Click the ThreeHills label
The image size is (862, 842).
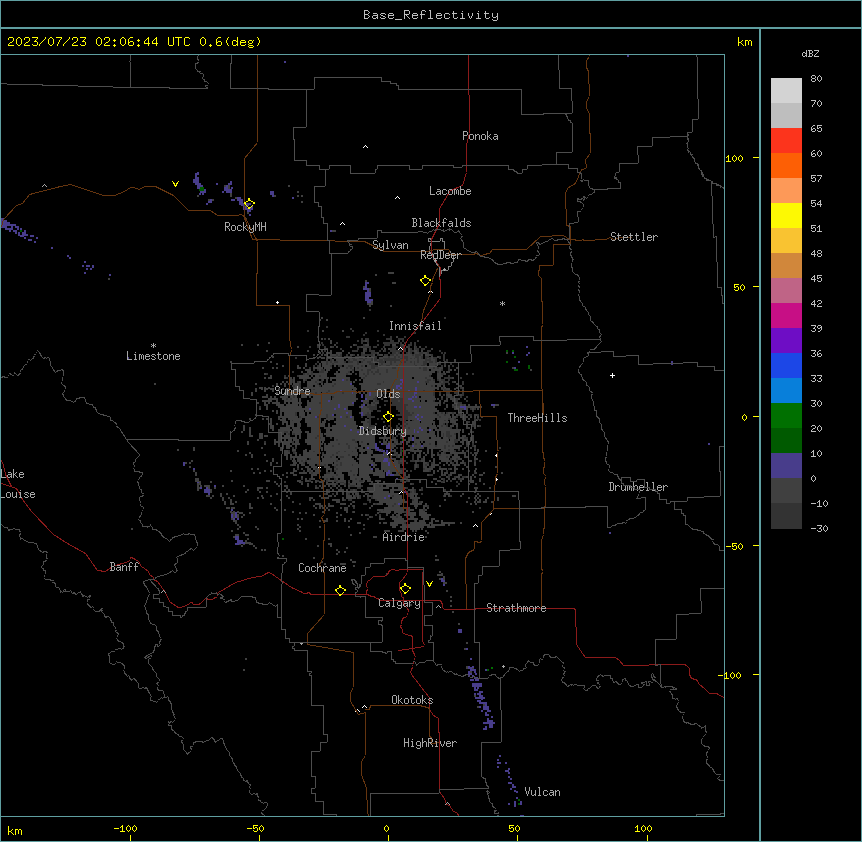(537, 418)
